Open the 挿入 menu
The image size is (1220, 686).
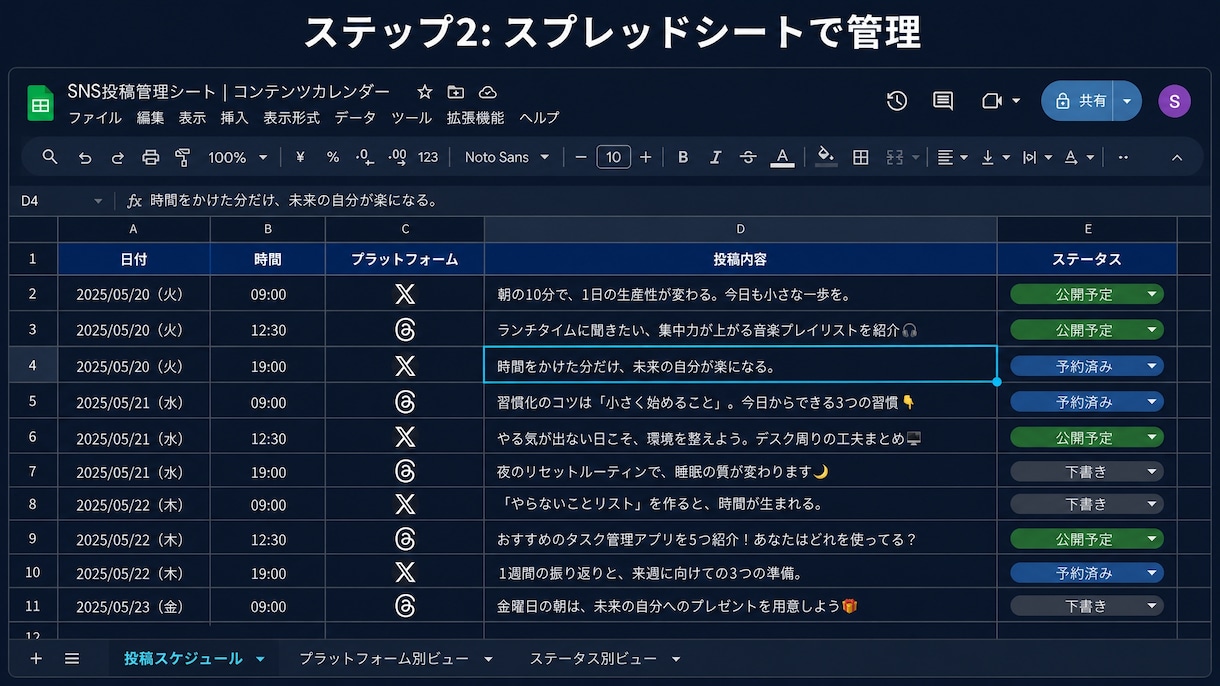point(234,118)
